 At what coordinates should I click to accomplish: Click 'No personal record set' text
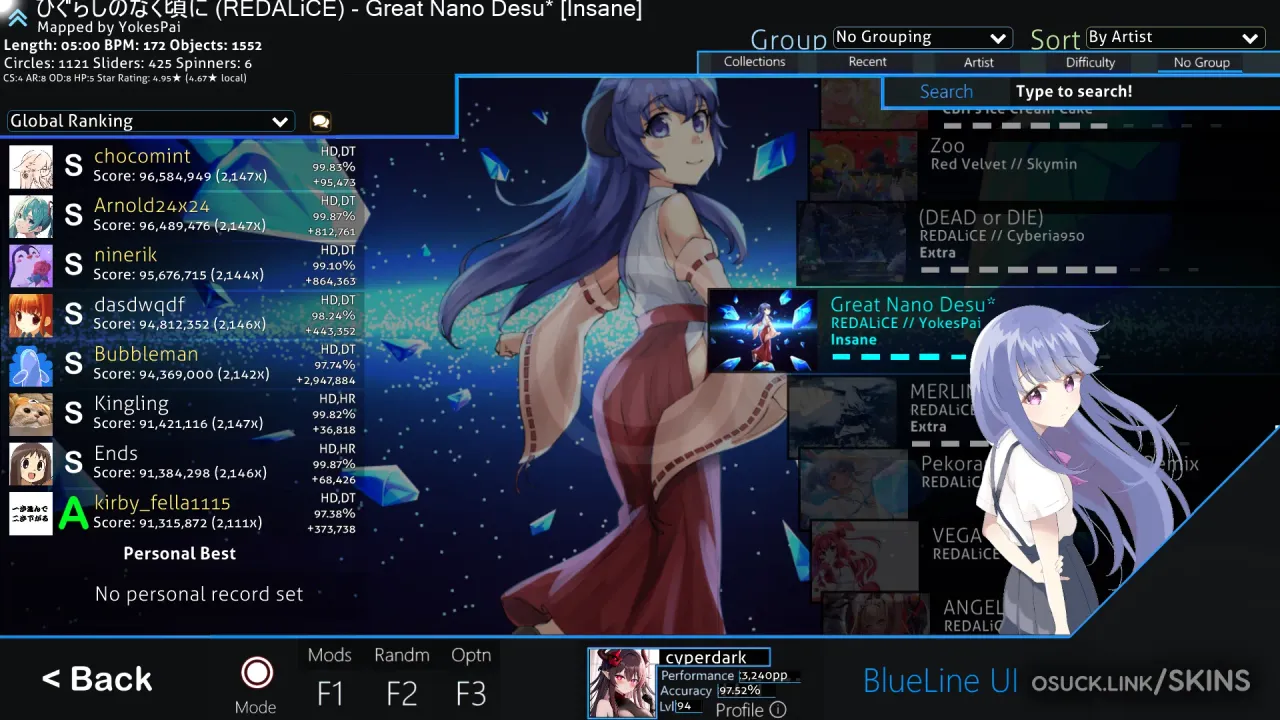pos(199,594)
